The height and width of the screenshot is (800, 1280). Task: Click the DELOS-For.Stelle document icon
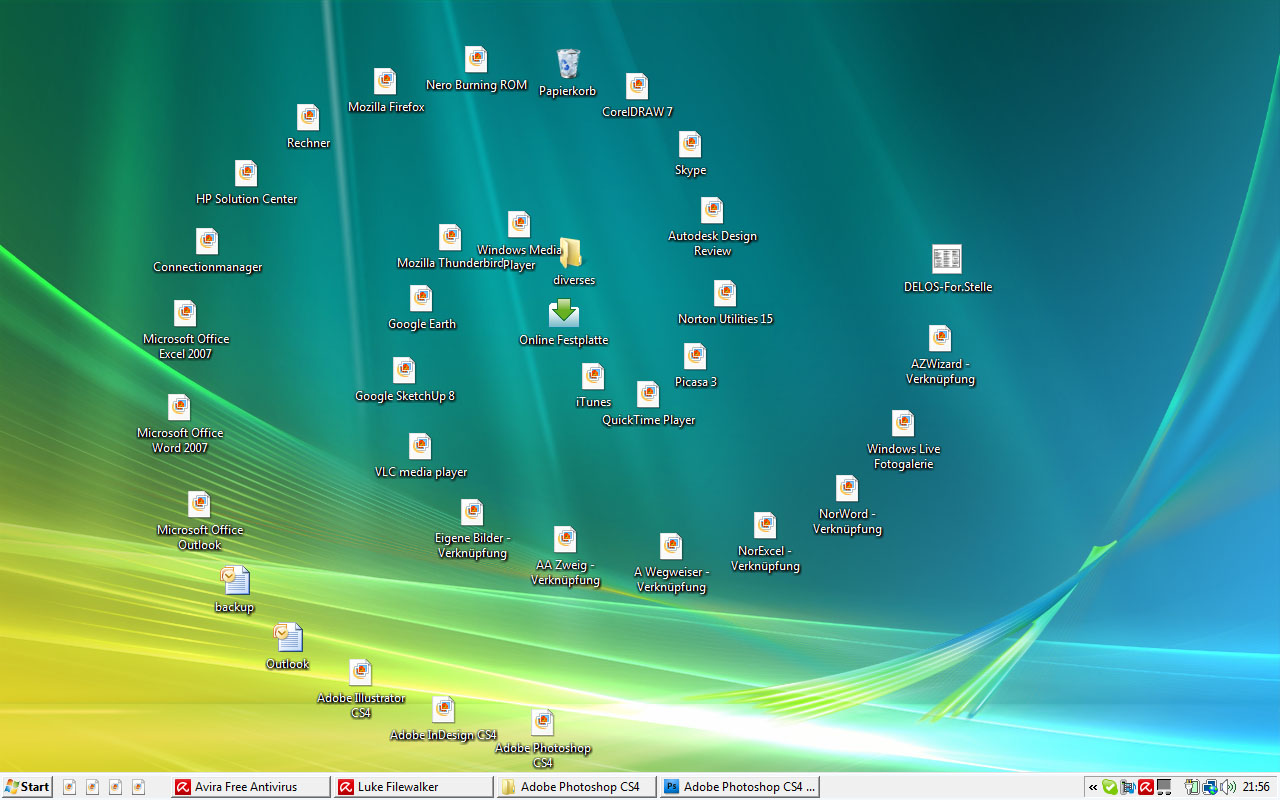946,260
